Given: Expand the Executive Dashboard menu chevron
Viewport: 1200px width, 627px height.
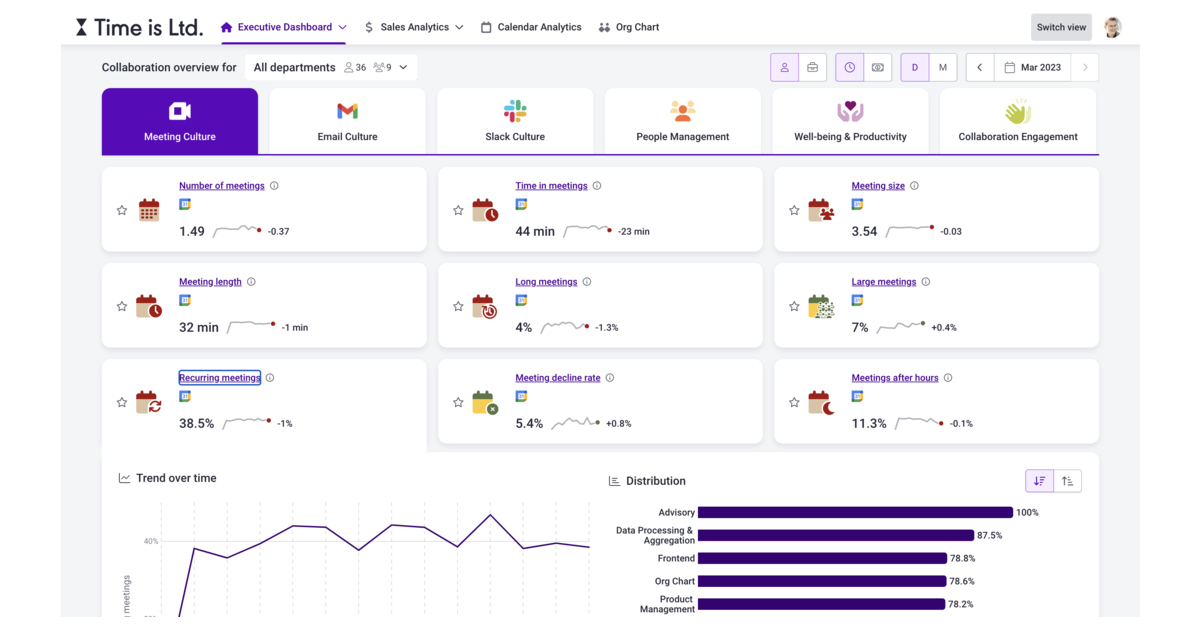Looking at the screenshot, I should (343, 27).
